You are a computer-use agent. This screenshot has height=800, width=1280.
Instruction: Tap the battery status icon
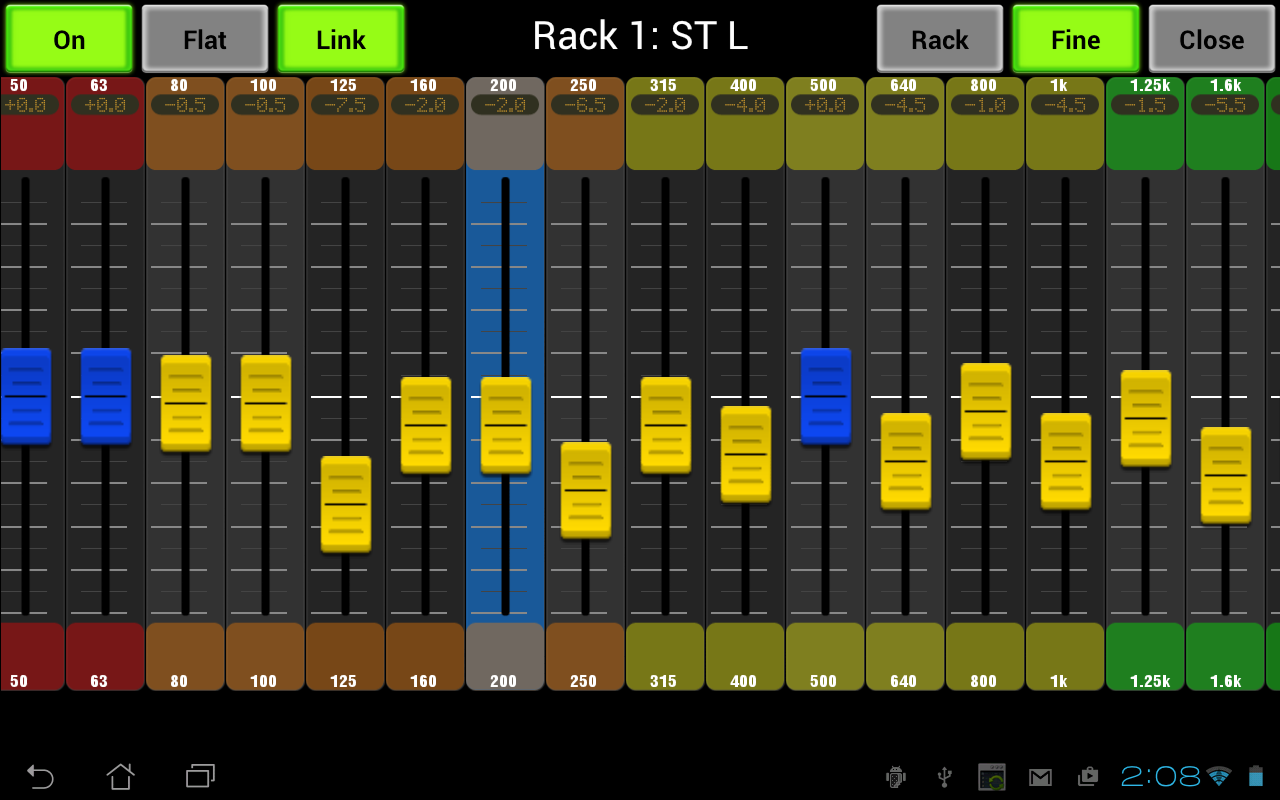pyautogui.click(x=1256, y=776)
